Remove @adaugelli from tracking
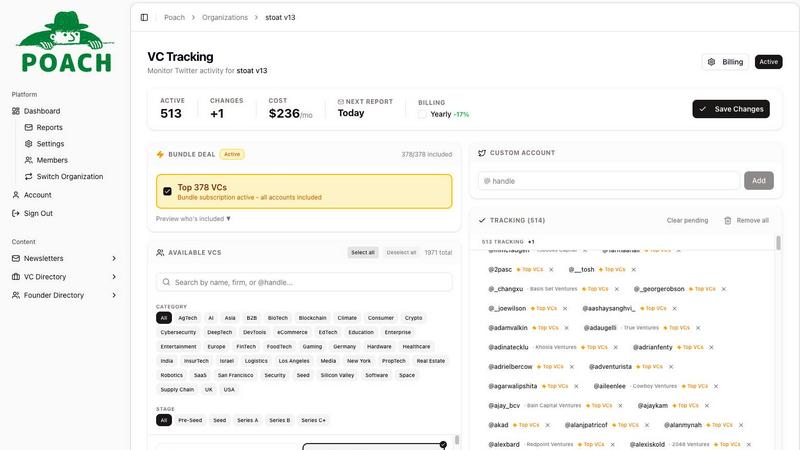The image size is (800, 450). [698, 328]
